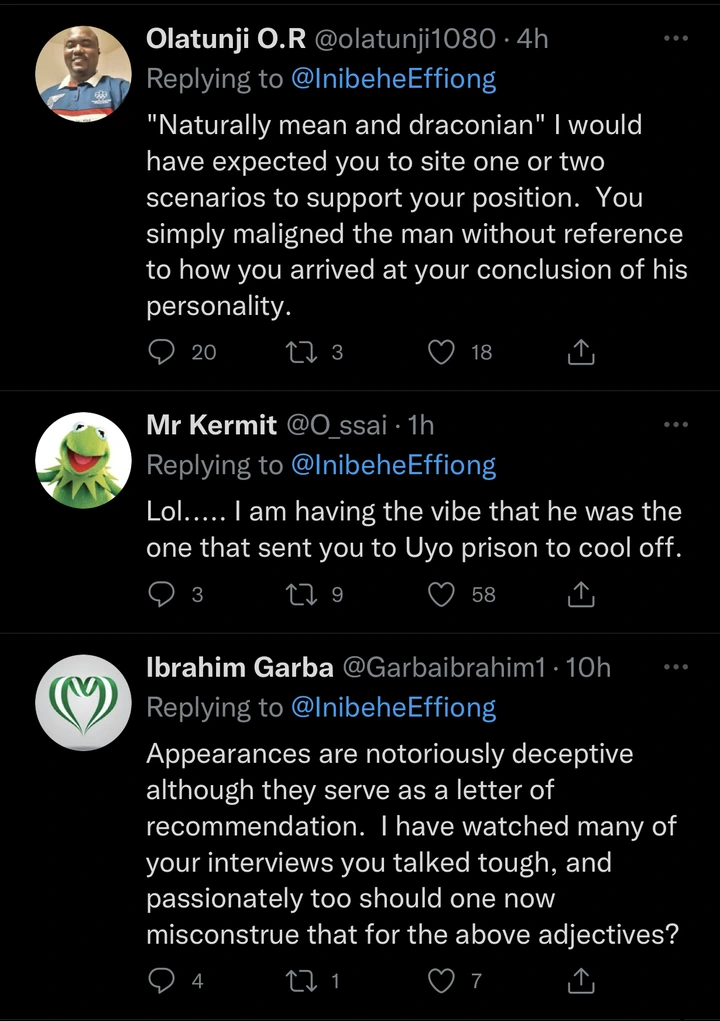Like Mr Kermit's tweet
This screenshot has height=1021, width=720.
click(x=441, y=594)
